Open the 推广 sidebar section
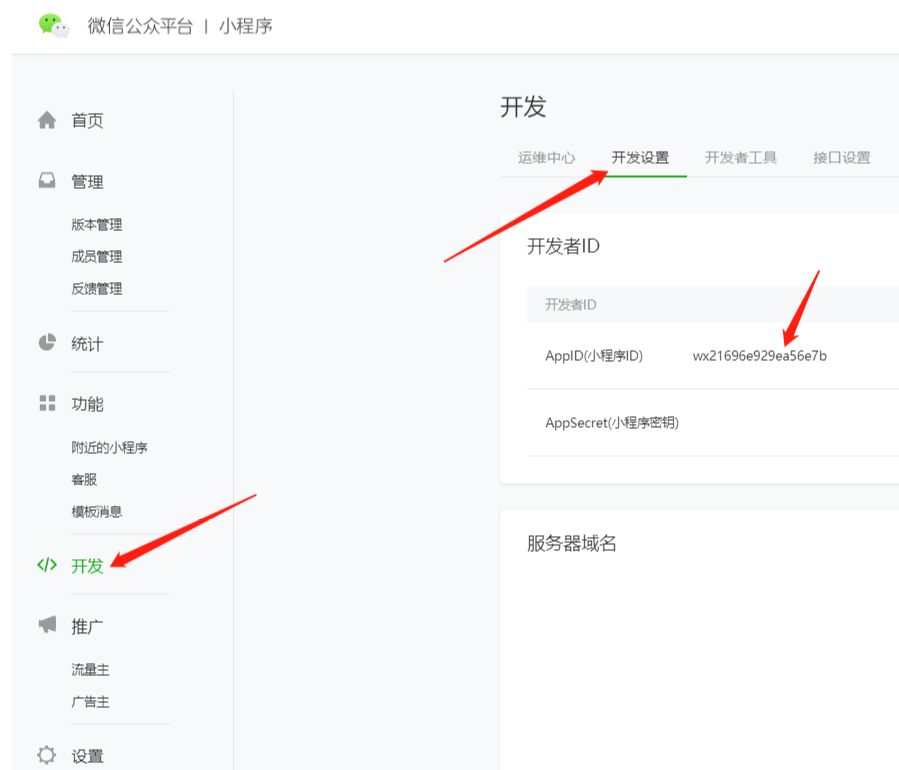The width and height of the screenshot is (899, 770). [x=87, y=626]
